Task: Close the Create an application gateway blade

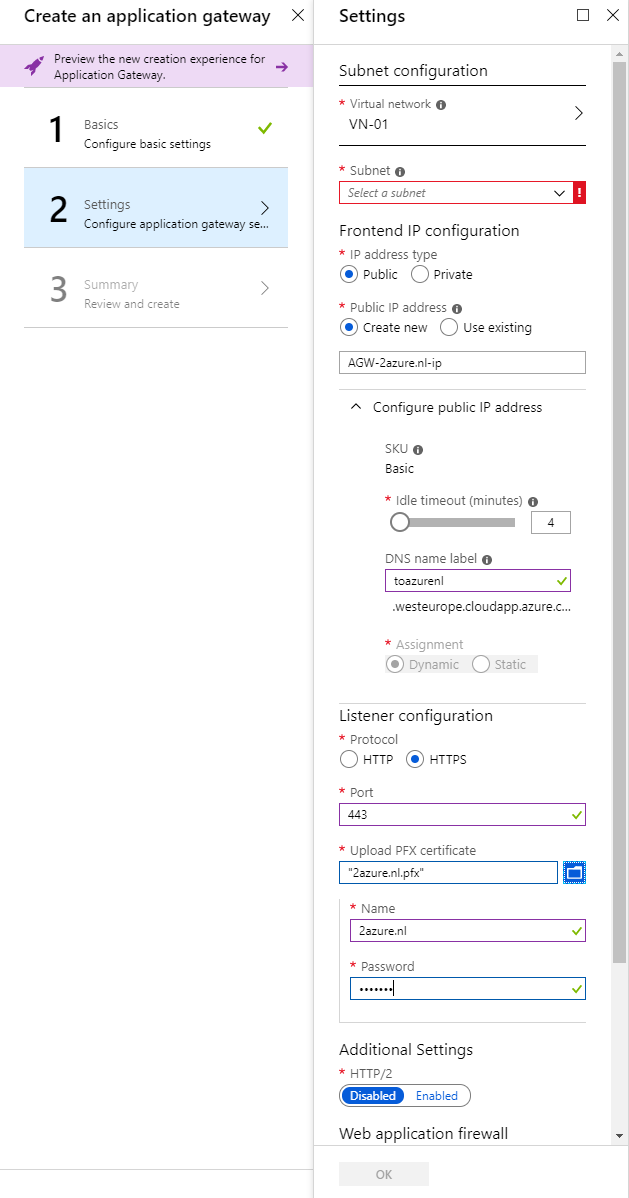Action: click(x=298, y=15)
